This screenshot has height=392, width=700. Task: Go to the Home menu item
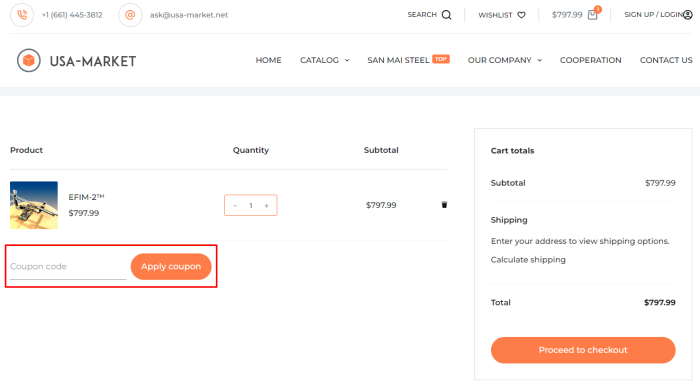pyautogui.click(x=268, y=60)
